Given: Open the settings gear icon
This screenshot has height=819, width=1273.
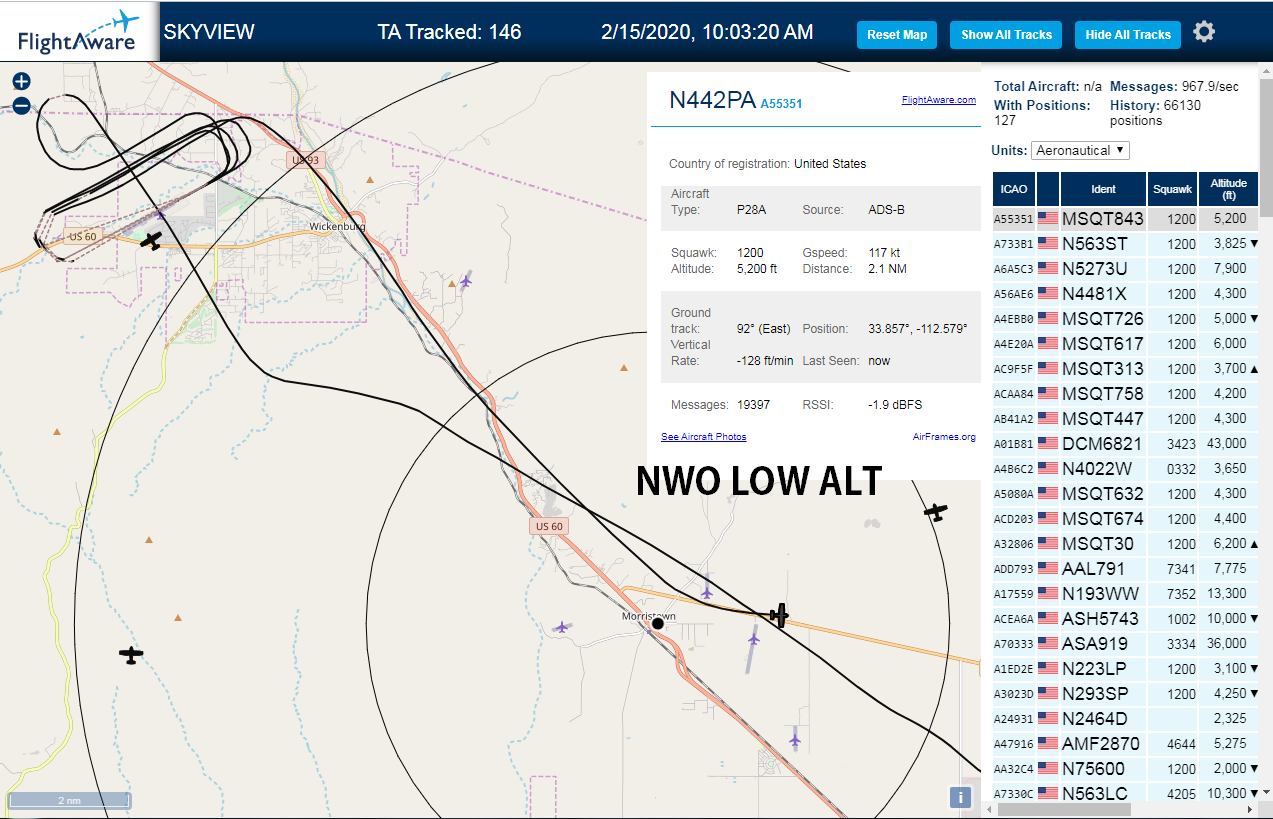Looking at the screenshot, I should pos(1204,32).
